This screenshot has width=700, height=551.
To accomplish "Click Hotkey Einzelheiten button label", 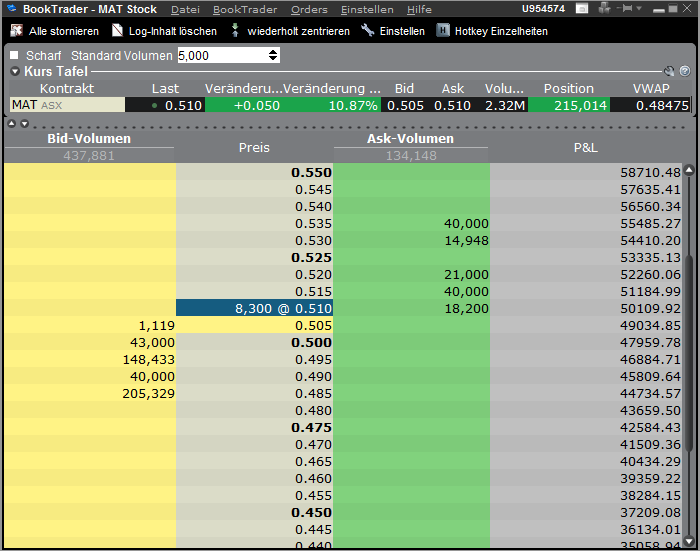I will (501, 31).
